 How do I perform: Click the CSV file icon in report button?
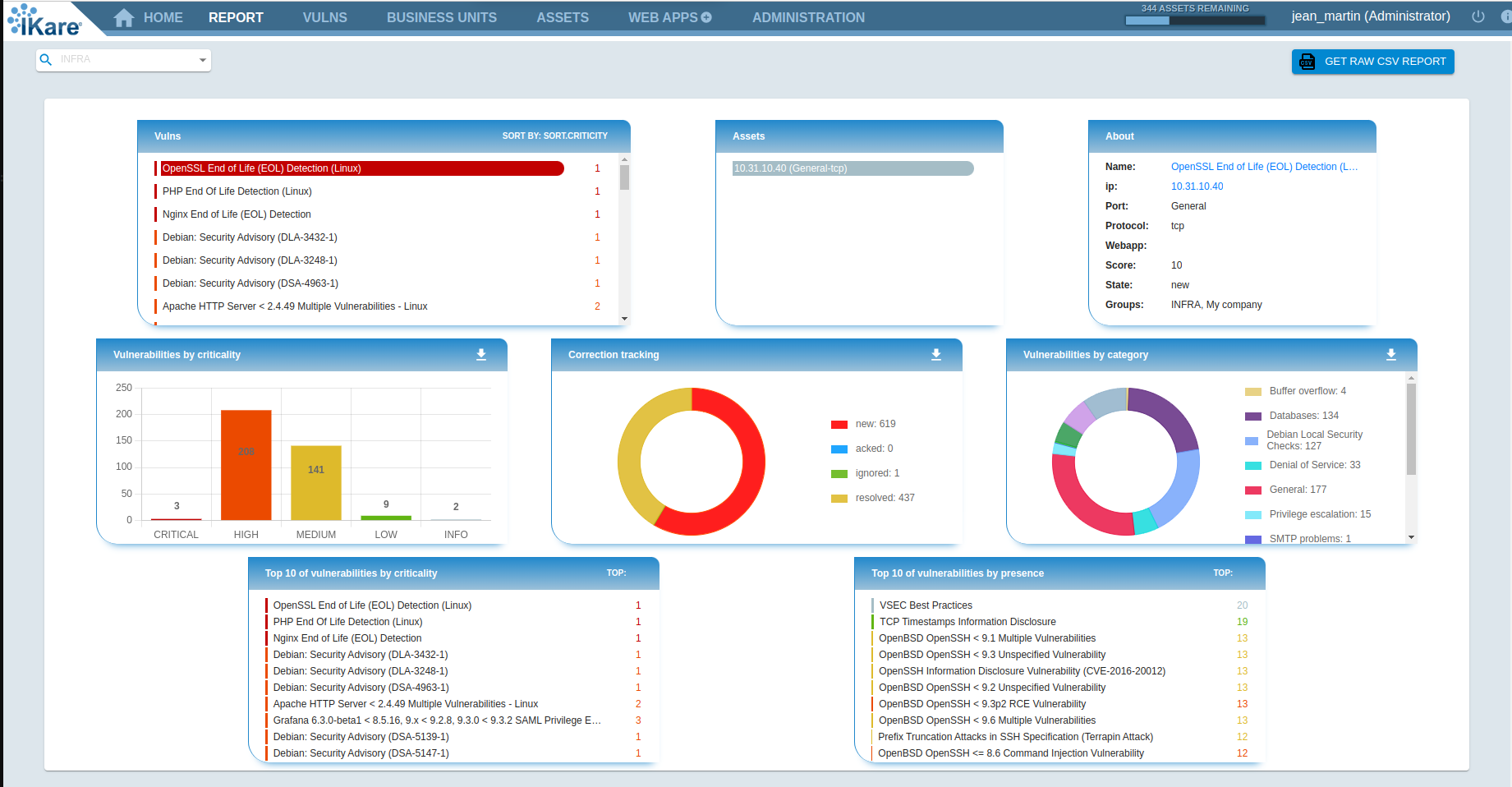click(x=1307, y=62)
